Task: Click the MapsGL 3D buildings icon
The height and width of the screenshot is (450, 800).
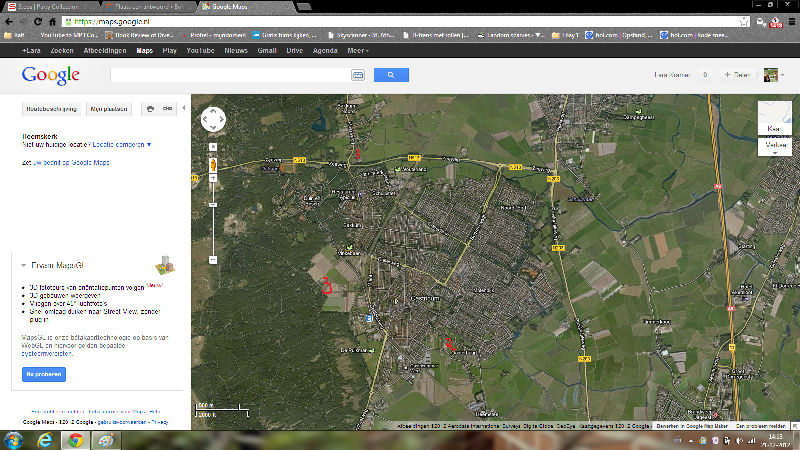Action: 165,265
